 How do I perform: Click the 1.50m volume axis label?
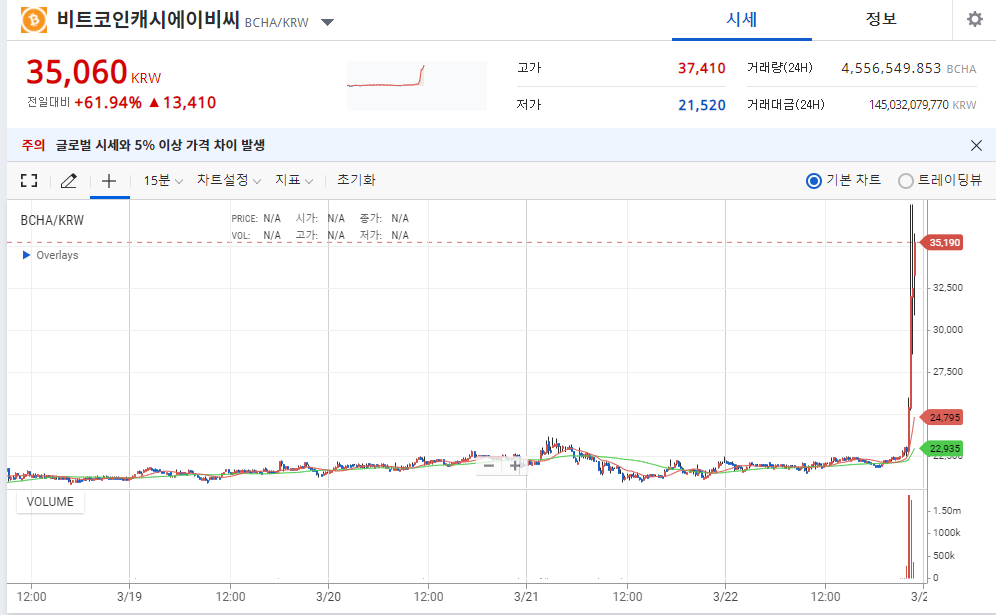click(x=946, y=511)
